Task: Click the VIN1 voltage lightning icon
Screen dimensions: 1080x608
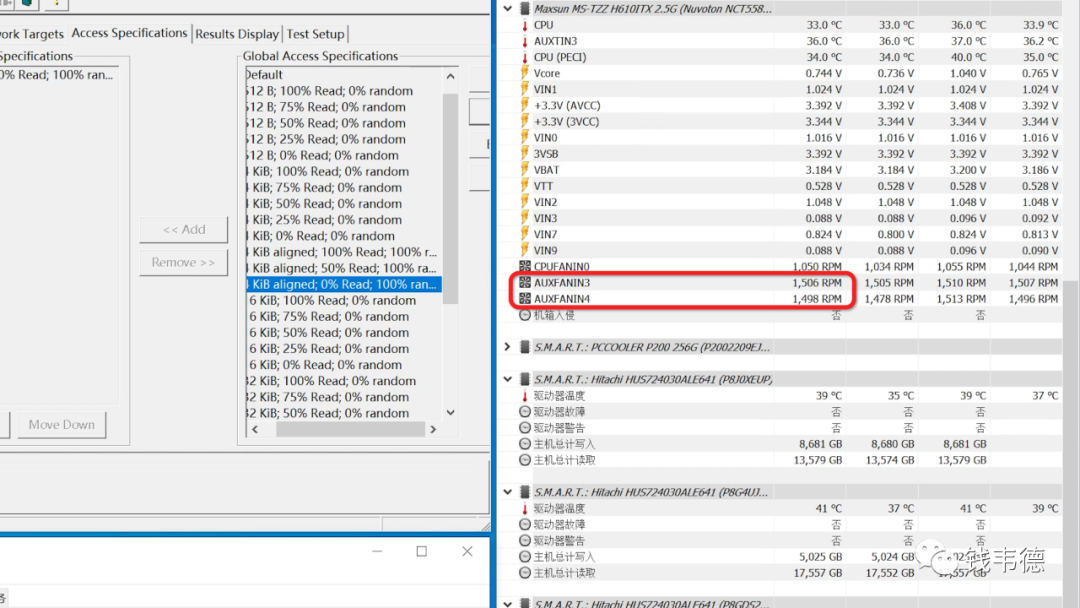Action: [525, 89]
